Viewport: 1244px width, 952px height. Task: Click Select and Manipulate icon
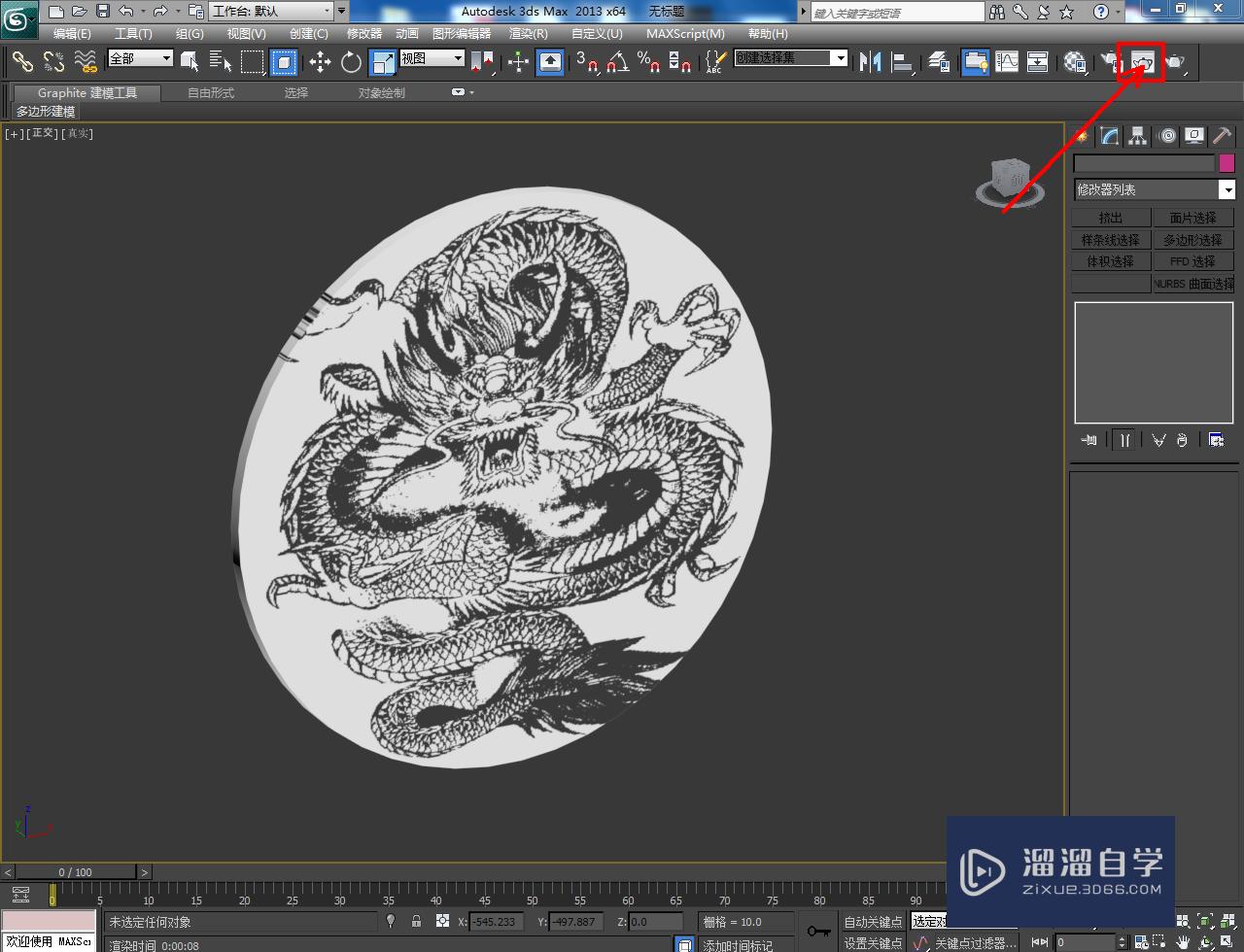tap(518, 62)
